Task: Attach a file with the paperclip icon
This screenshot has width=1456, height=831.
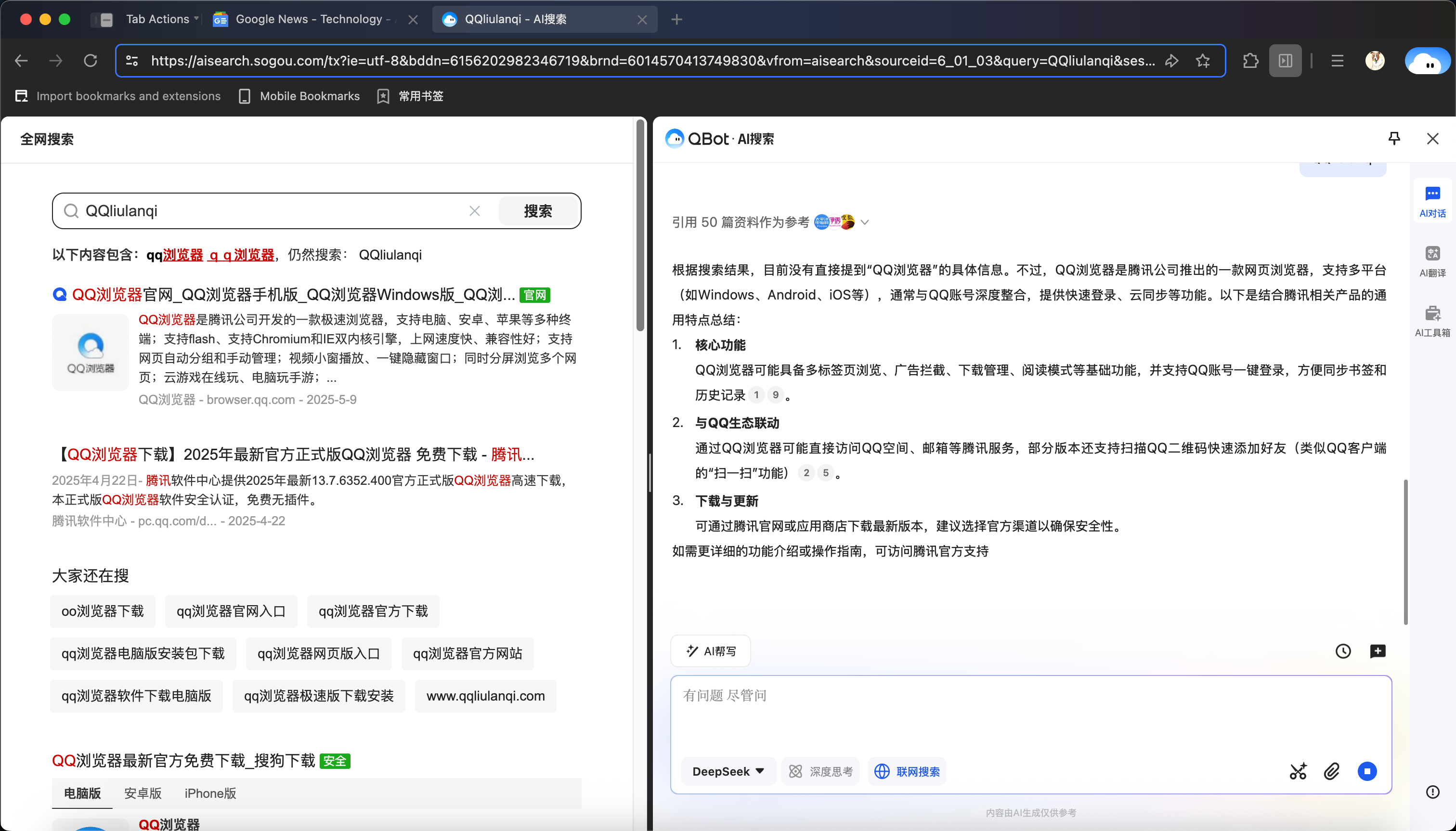Action: (1332, 772)
